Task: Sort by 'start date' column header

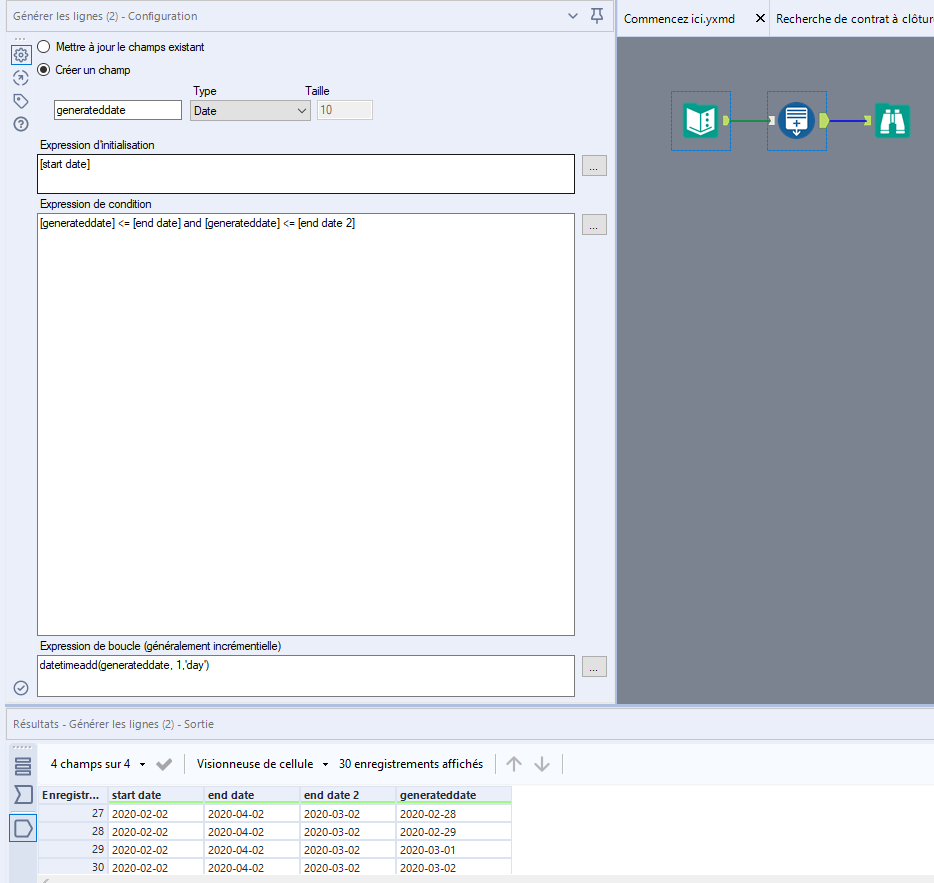Action: coord(155,795)
